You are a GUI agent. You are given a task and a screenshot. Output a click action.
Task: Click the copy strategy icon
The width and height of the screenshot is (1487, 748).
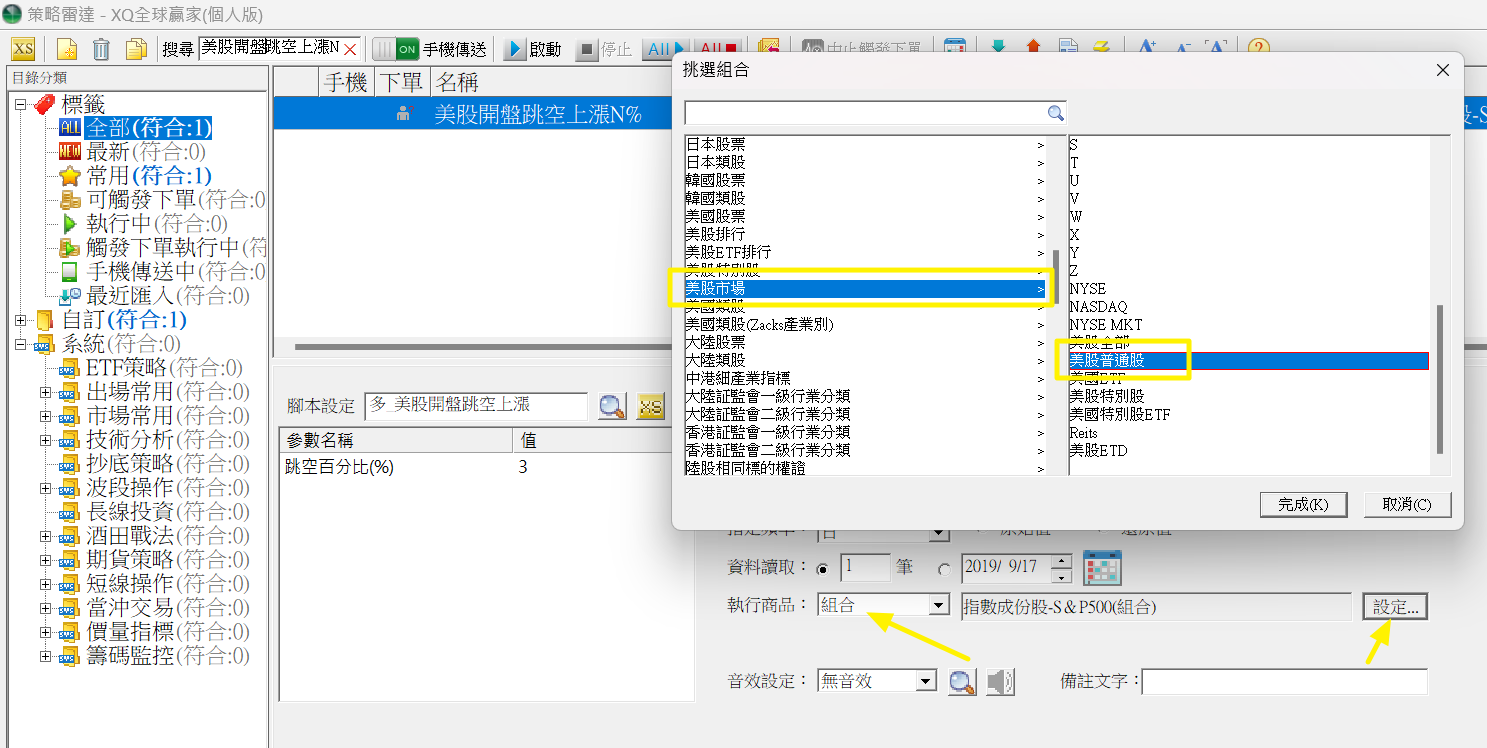tap(135, 49)
